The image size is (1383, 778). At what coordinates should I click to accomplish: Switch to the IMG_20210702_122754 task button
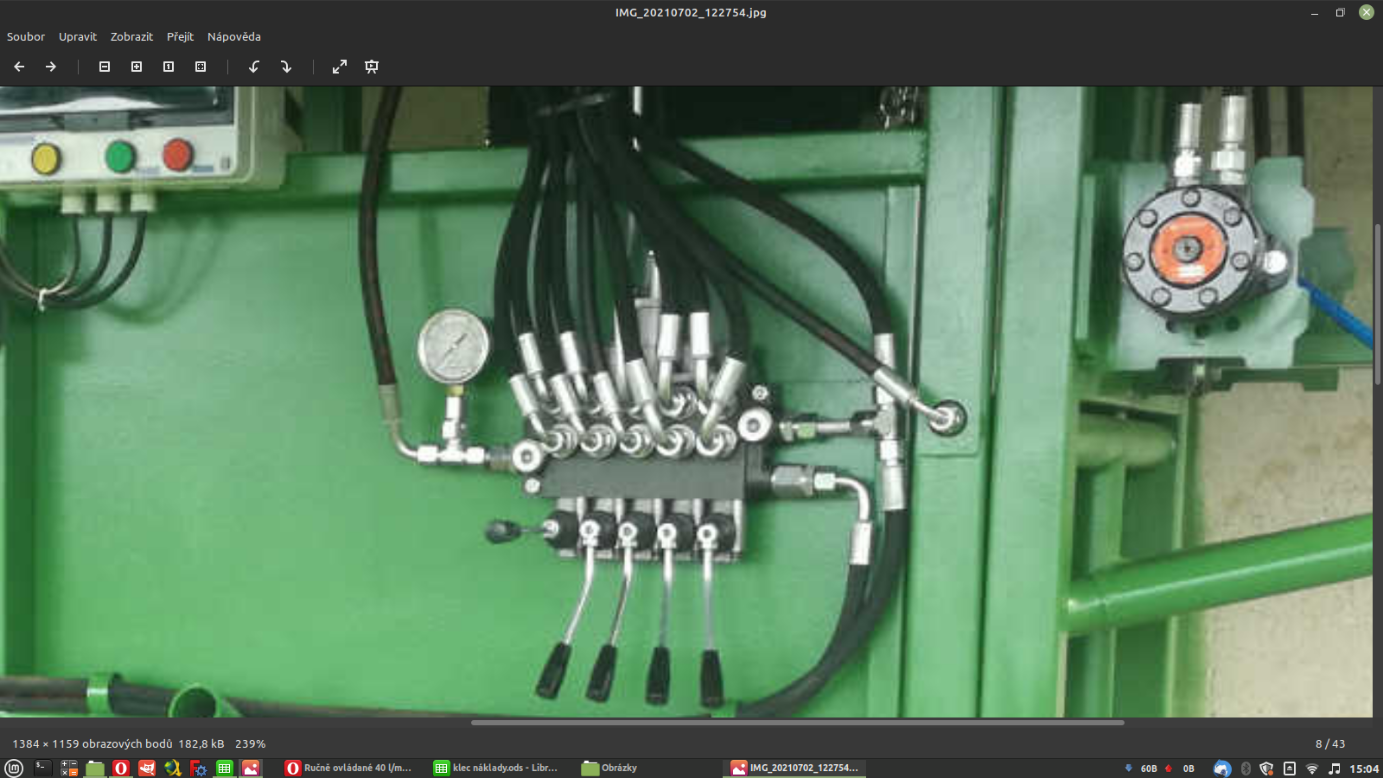(794, 768)
